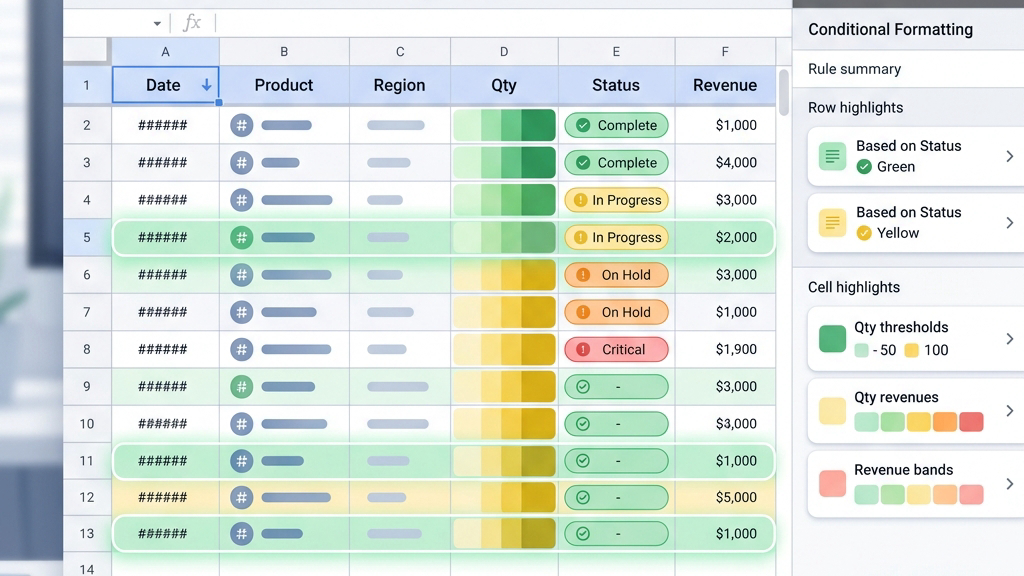This screenshot has width=1024, height=576.
Task: Click the orange warning icon in row 6 status
Action: pos(583,275)
